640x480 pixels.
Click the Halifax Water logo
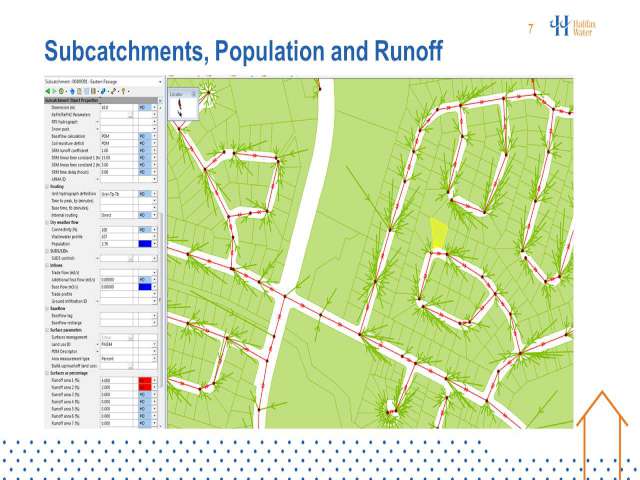(x=573, y=27)
